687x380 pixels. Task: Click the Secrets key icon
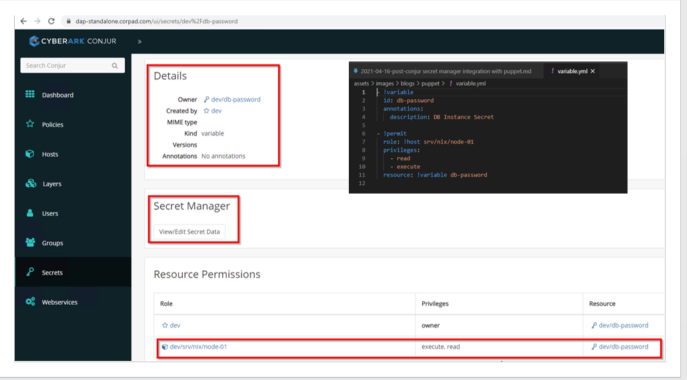click(x=30, y=272)
